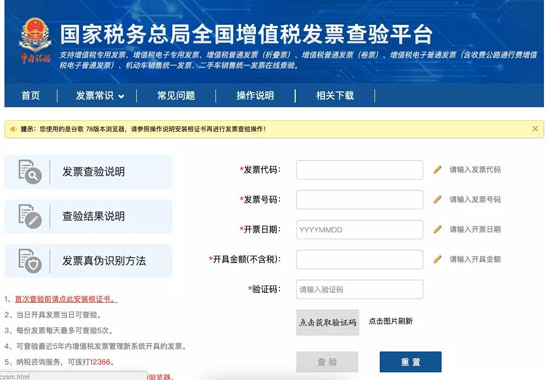This screenshot has width=550, height=380.
Task: Open the 首页 menu item
Action: [x=31, y=95]
